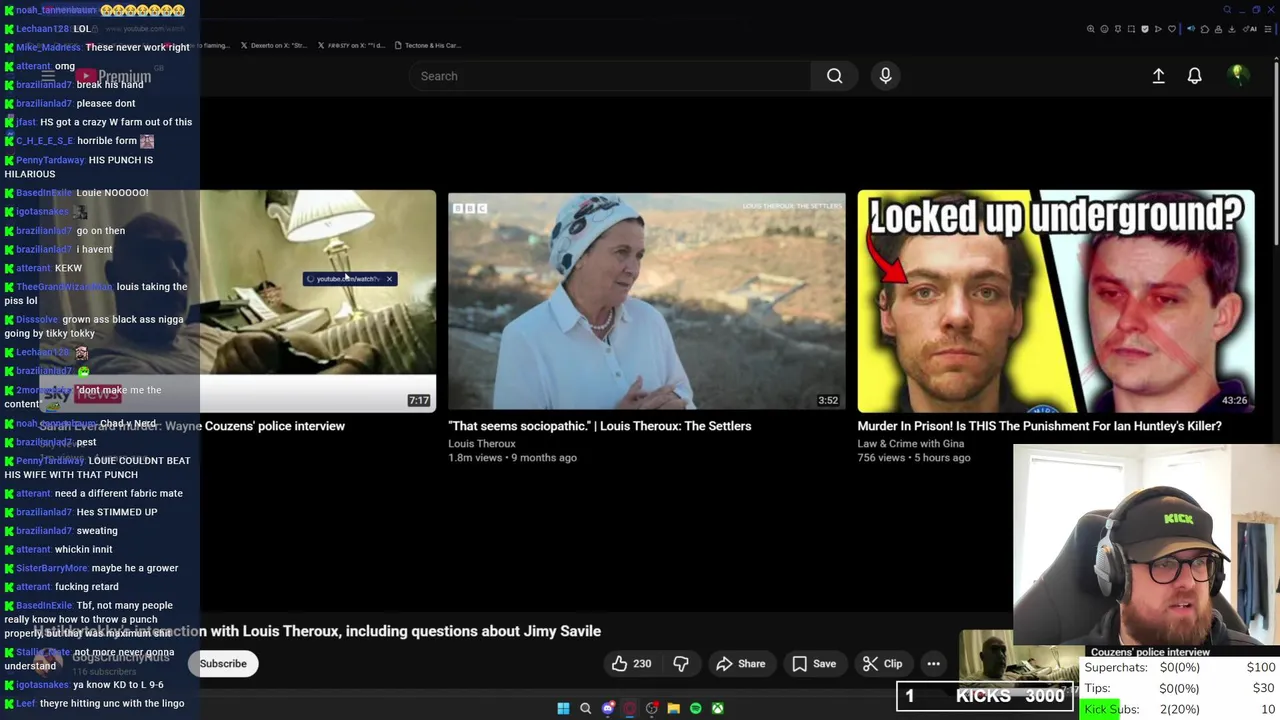Open Spotify from the taskbar

[x=695, y=708]
